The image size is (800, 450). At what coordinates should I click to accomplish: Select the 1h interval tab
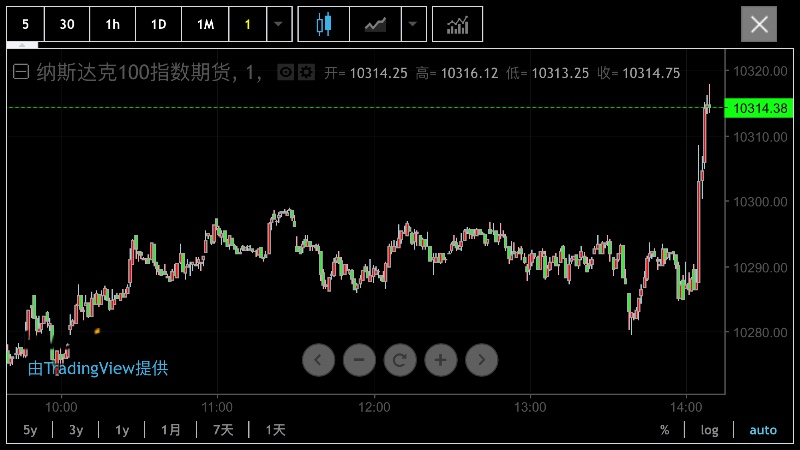coord(112,24)
